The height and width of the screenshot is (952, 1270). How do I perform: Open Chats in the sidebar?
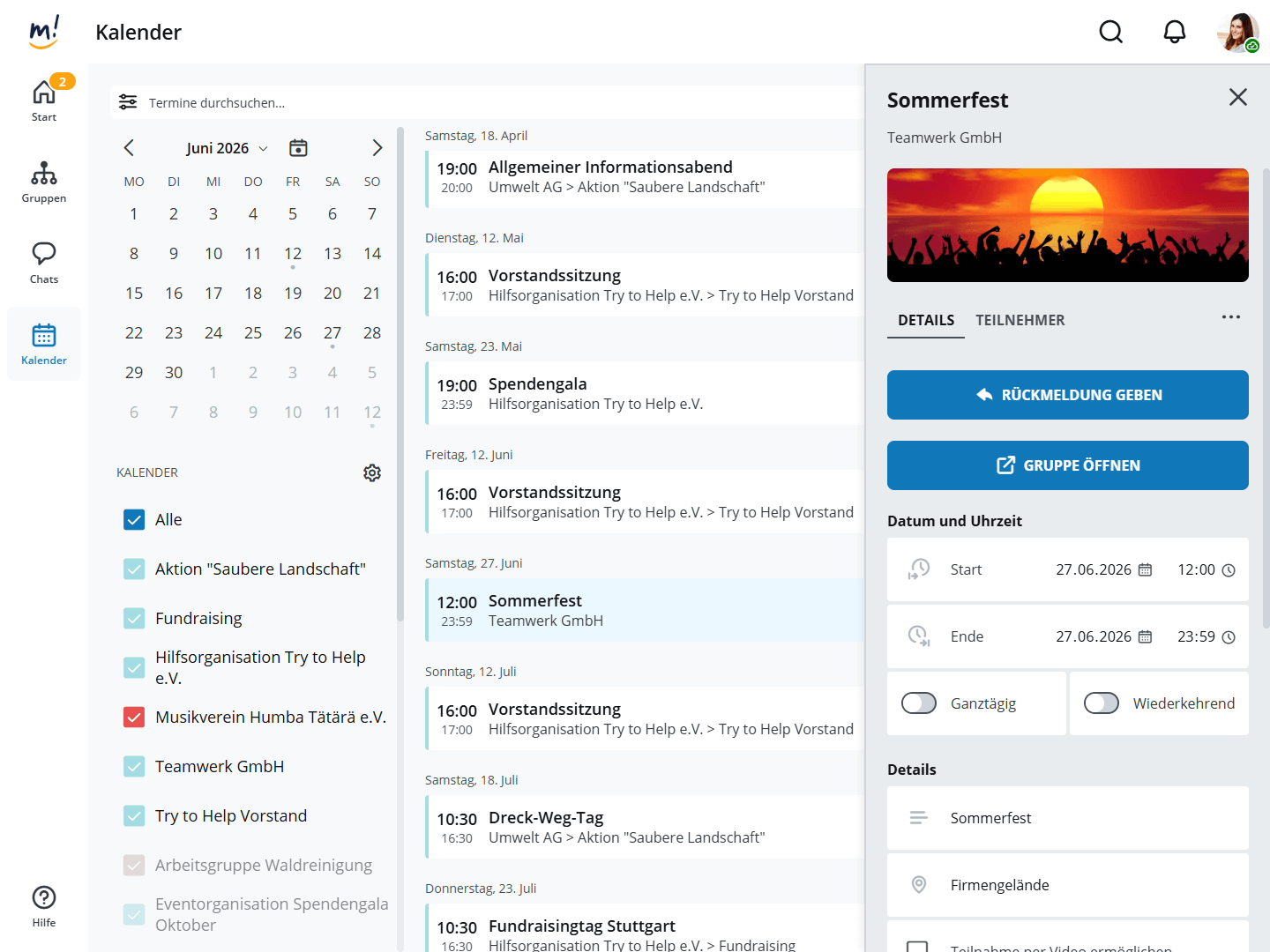[44, 263]
